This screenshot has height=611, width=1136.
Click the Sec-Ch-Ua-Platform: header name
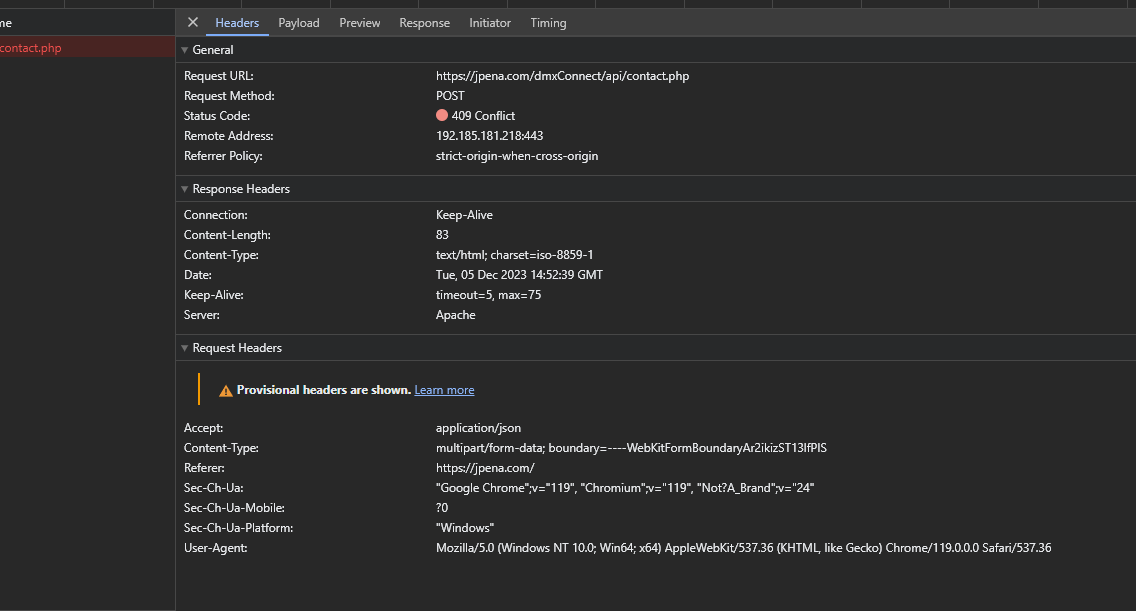pyautogui.click(x=238, y=528)
